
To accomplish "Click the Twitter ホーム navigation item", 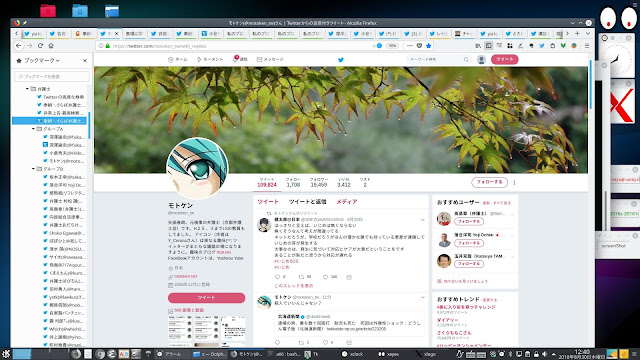I will pos(178,60).
